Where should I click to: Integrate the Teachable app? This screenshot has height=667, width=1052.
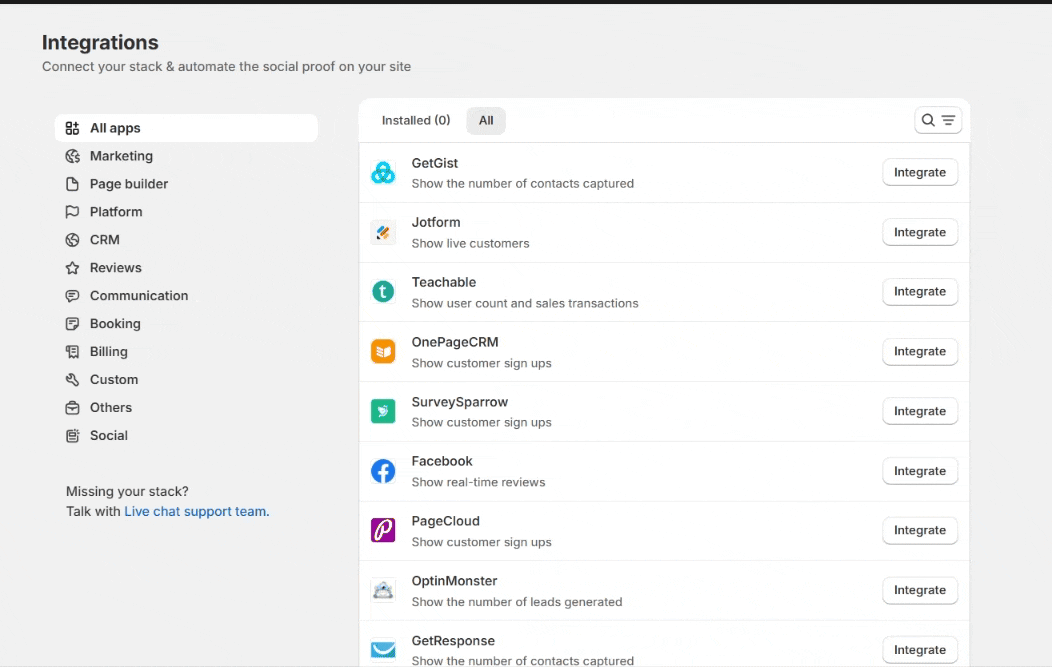919,292
